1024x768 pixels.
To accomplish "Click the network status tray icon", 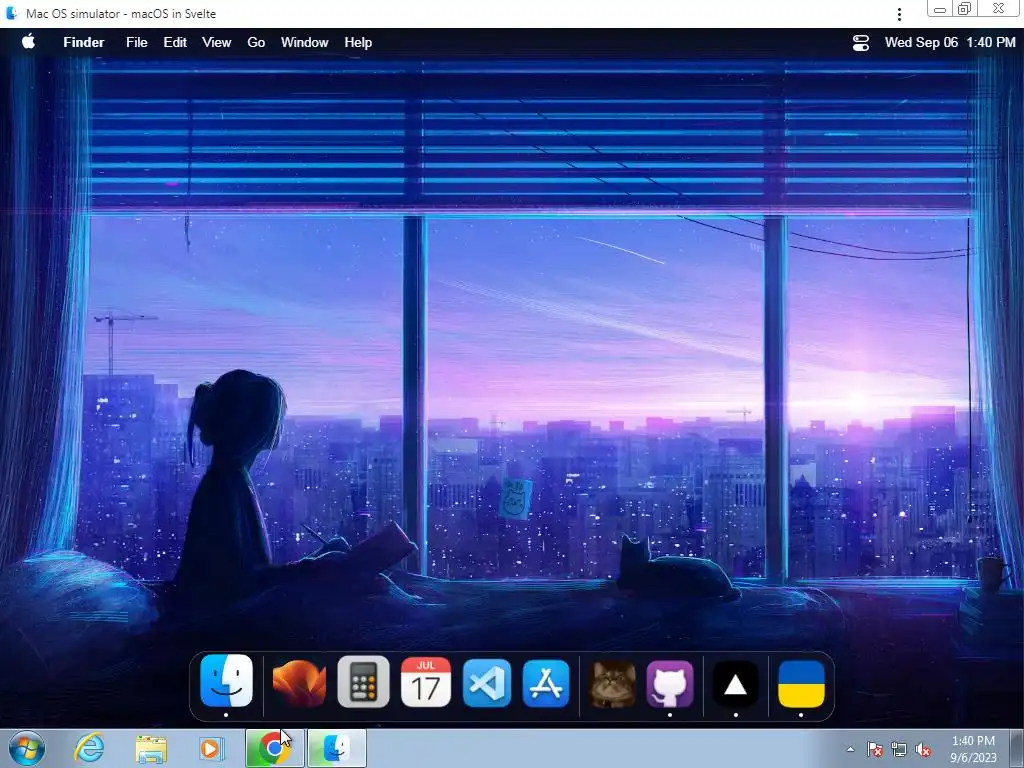I will (899, 749).
